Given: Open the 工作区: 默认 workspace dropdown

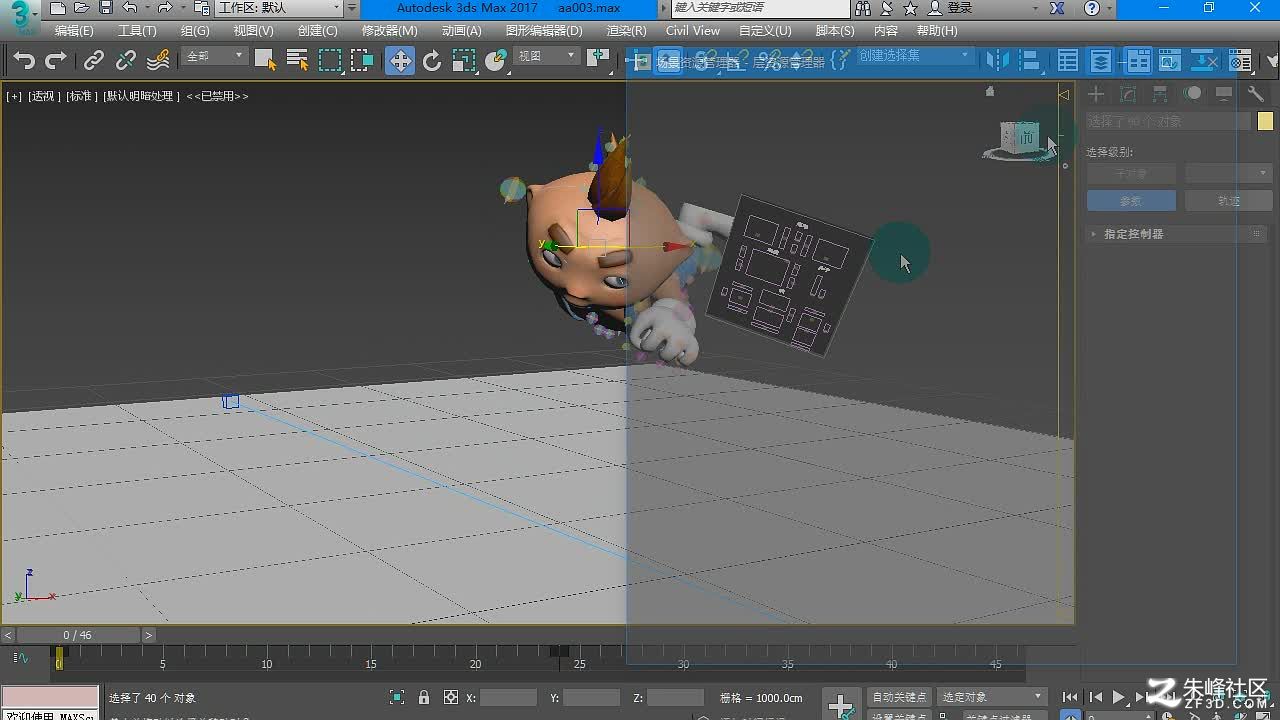Looking at the screenshot, I should [x=279, y=8].
